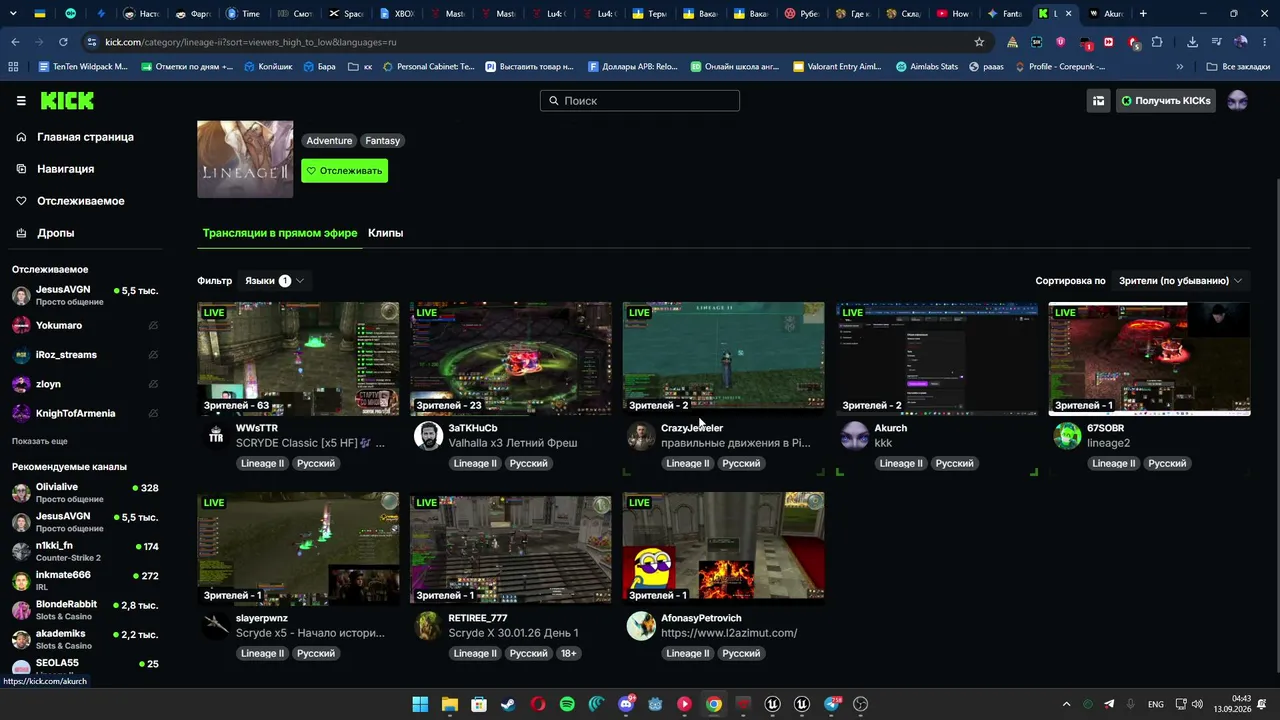Viewport: 1280px width, 720px height.
Task: Open Spotify from the taskbar
Action: (567, 704)
